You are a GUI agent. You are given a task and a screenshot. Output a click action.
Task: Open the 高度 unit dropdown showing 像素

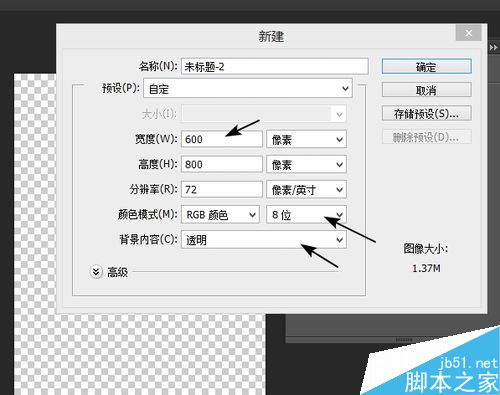(306, 164)
